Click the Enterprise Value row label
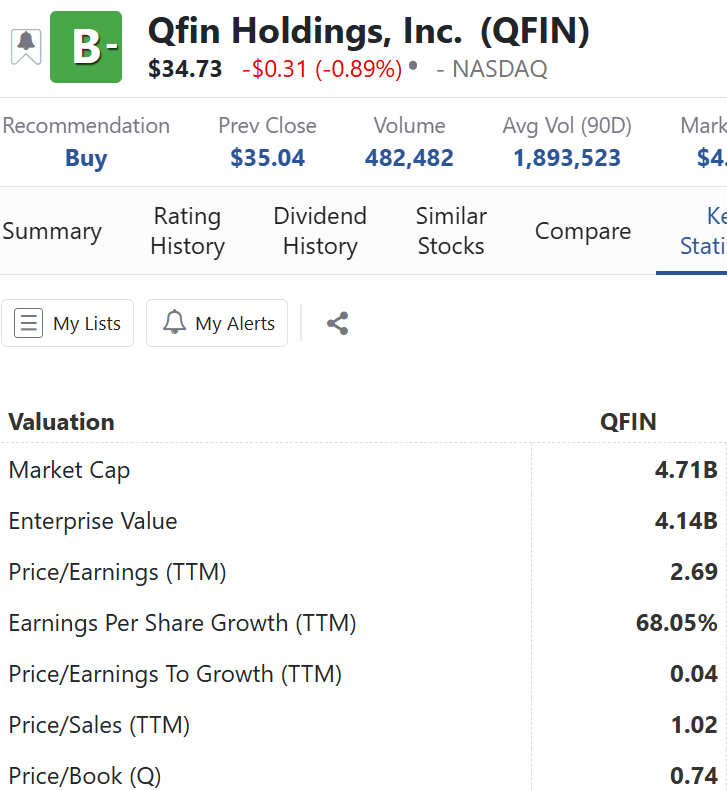This screenshot has height=790, width=727. tap(93, 521)
